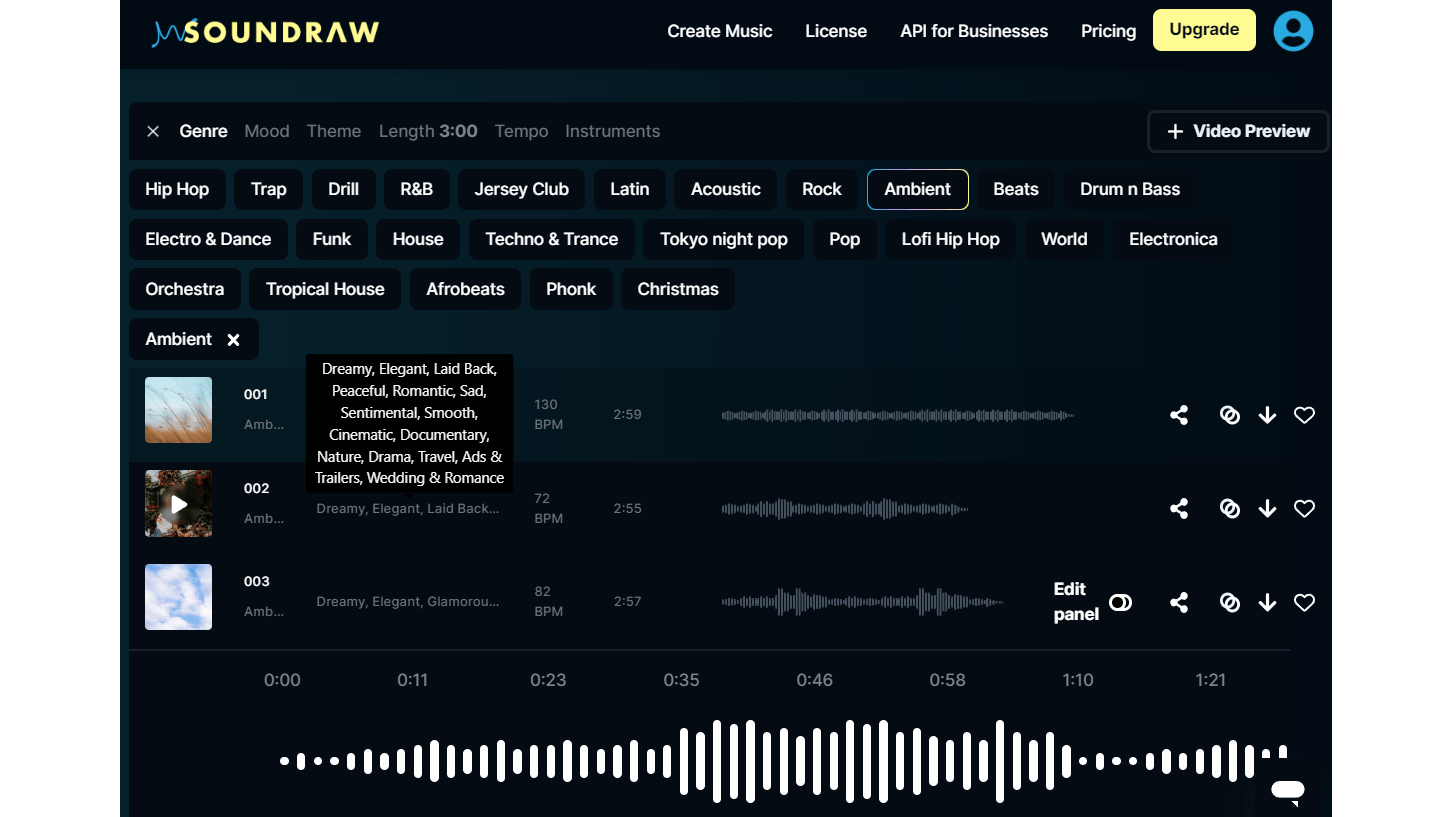The width and height of the screenshot is (1452, 817).
Task: Favorite track 002 with the heart
Action: click(1304, 508)
